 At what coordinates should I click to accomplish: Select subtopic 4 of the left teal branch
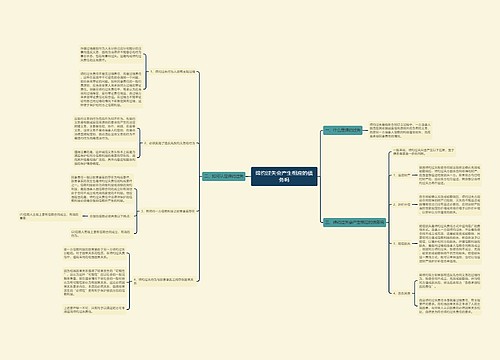click(164, 281)
